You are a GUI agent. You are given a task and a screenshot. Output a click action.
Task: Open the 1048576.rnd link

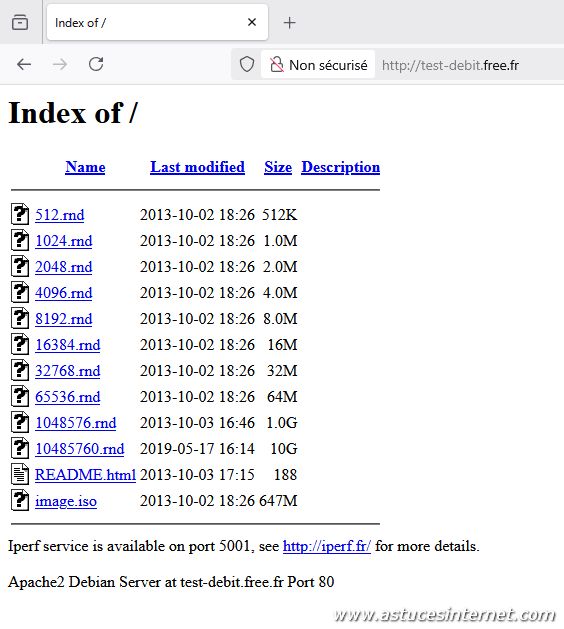click(x=76, y=423)
